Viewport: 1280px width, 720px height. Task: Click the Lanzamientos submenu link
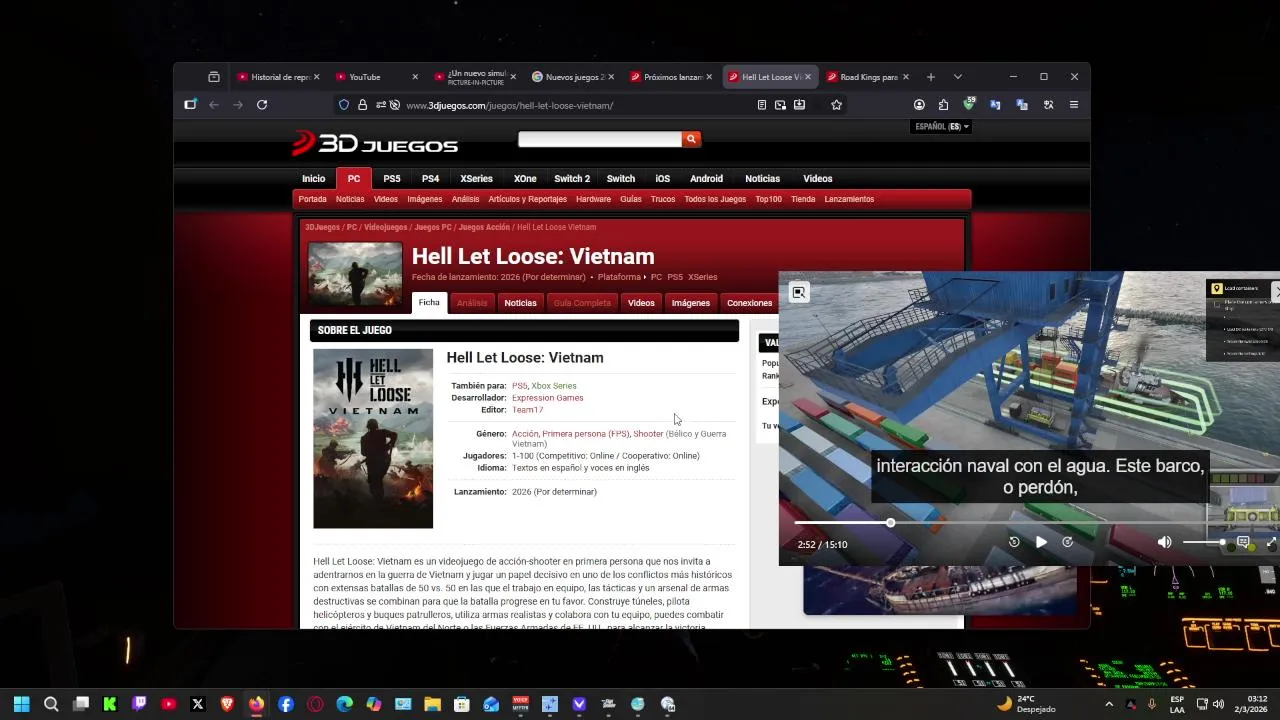[x=849, y=199]
